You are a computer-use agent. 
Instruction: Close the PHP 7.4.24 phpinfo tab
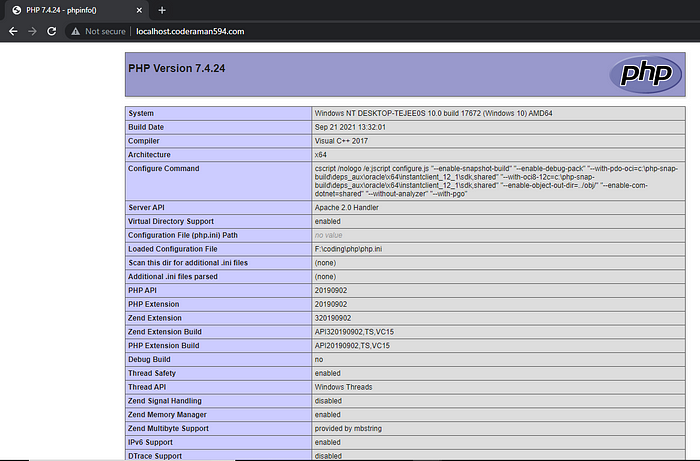[139, 10]
